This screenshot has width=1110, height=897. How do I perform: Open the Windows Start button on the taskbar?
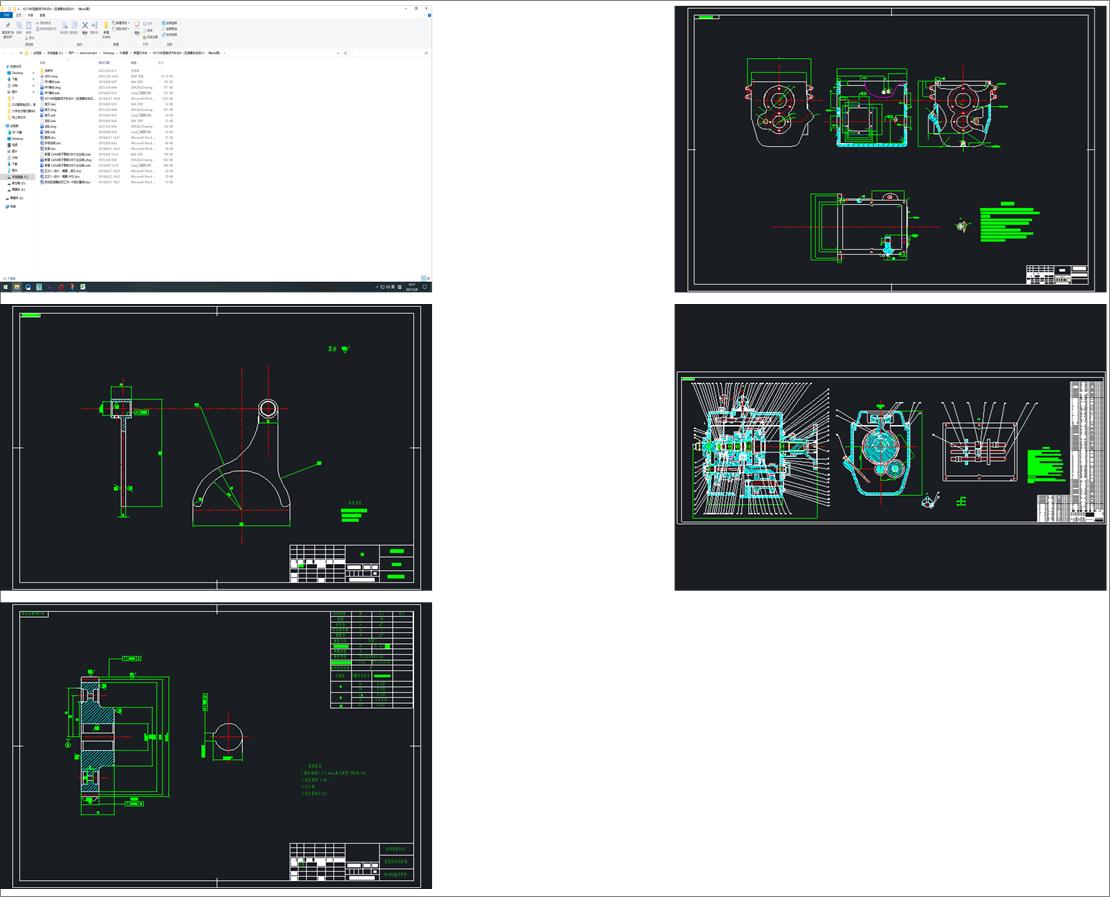coord(5,287)
